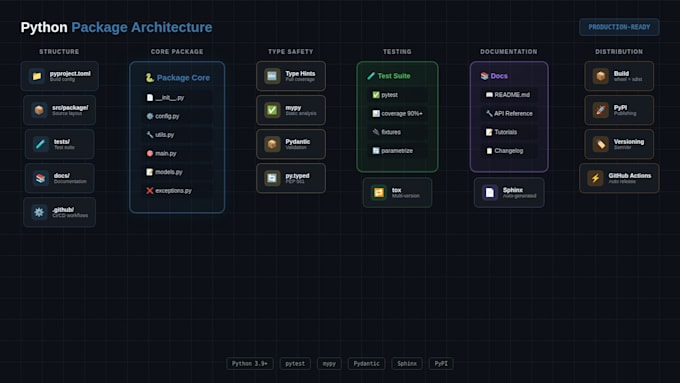This screenshot has width=680, height=383.
Task: Click the DOCUMENTATION column header
Action: [x=509, y=52]
